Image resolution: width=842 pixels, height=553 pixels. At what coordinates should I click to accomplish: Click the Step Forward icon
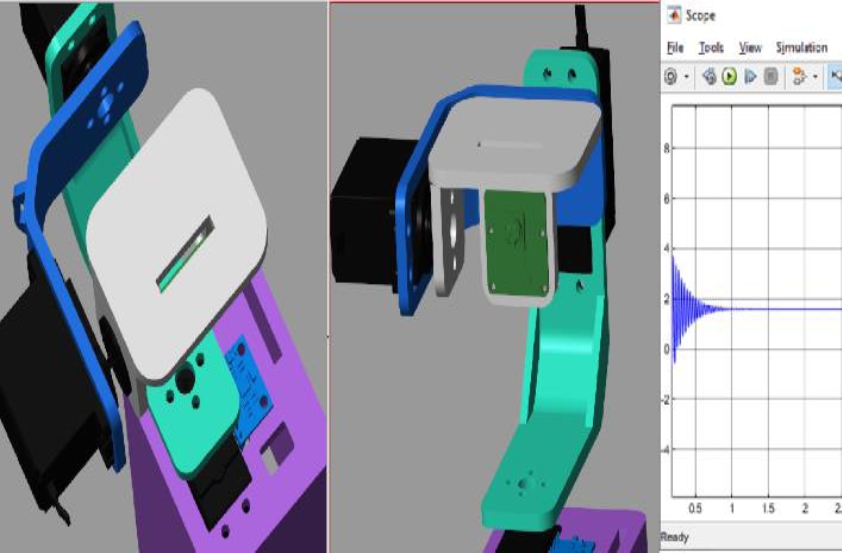(x=750, y=76)
